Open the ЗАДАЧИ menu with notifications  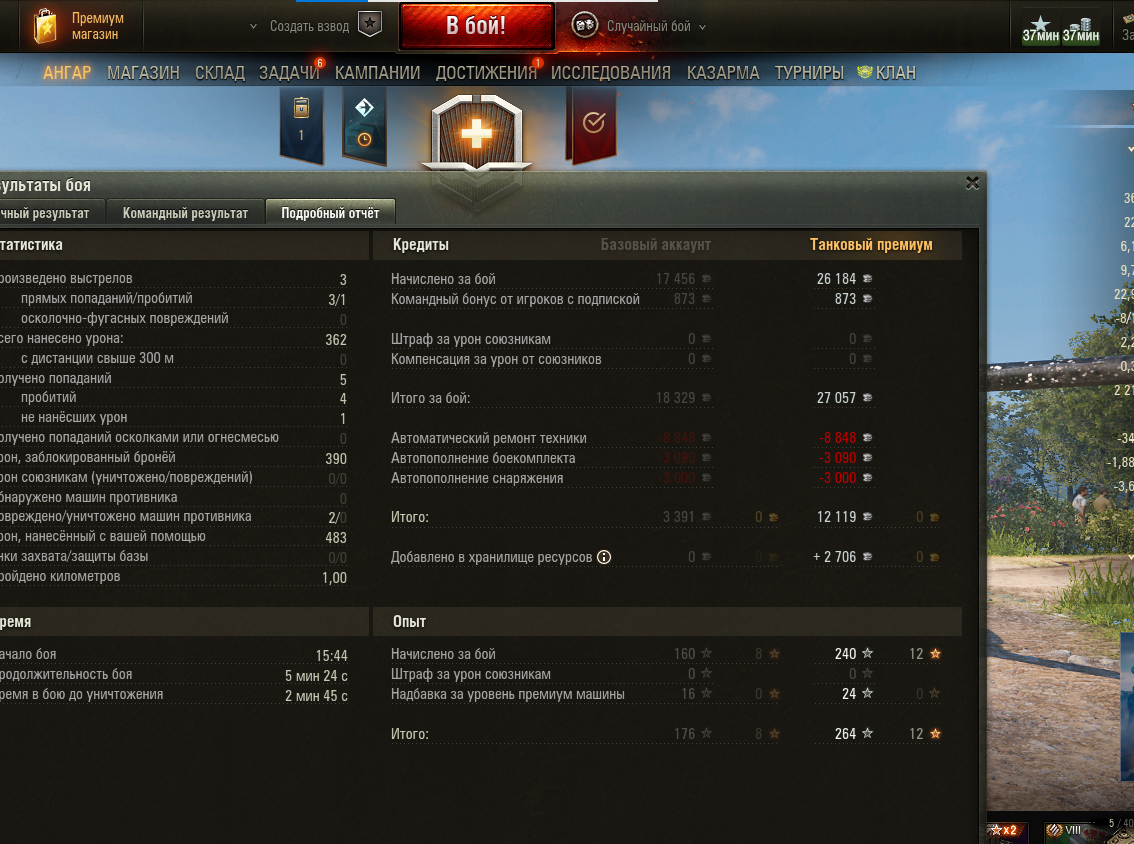(x=289, y=73)
